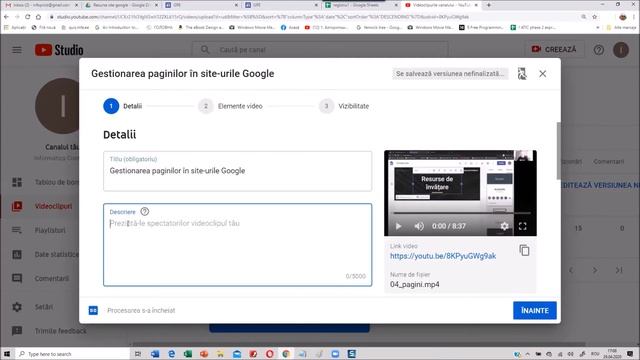Screen dimensions: 640x360
Task: Click the dialog's vertical scrollbar
Action: (559, 151)
